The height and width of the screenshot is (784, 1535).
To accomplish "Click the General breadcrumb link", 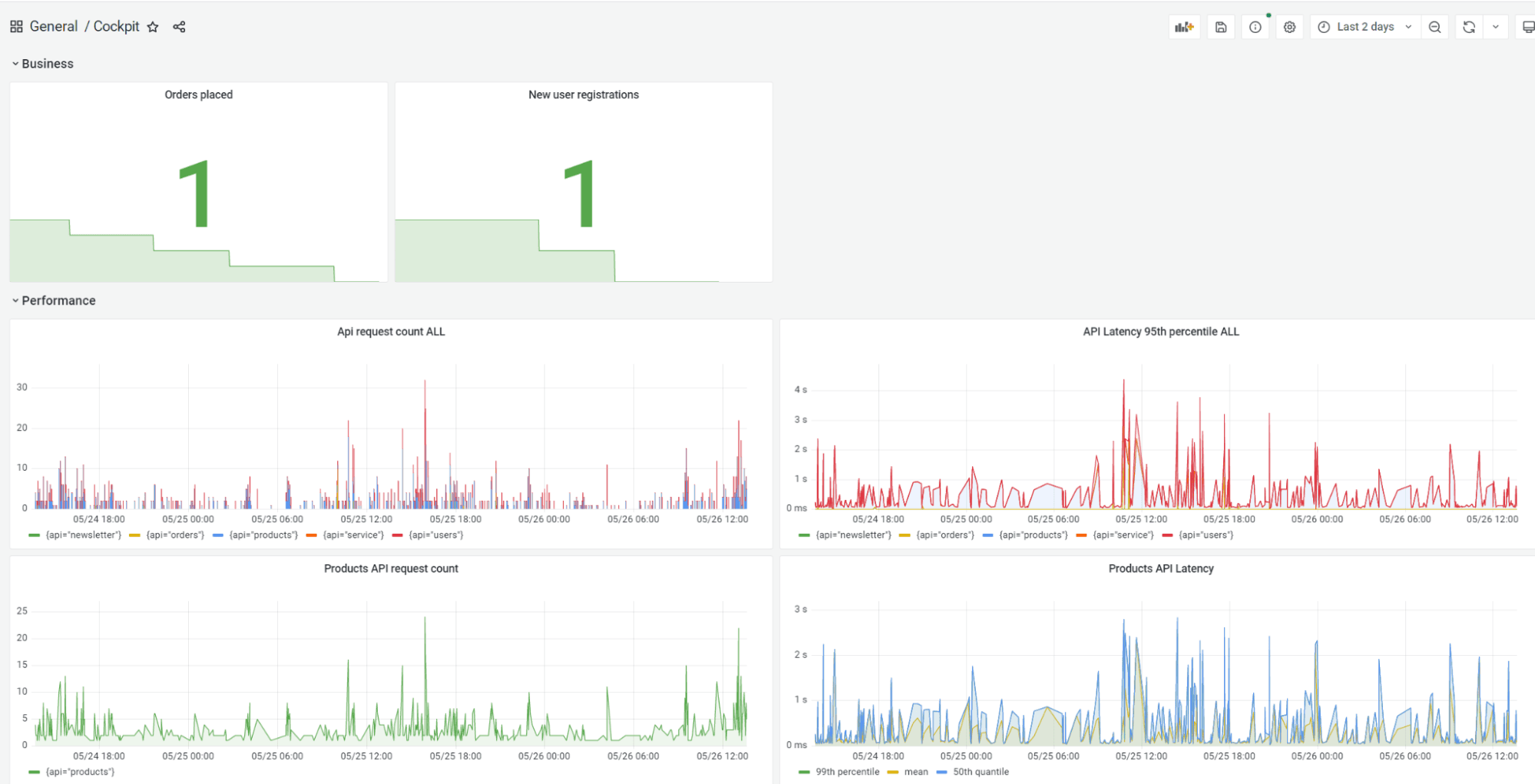I will coord(53,25).
